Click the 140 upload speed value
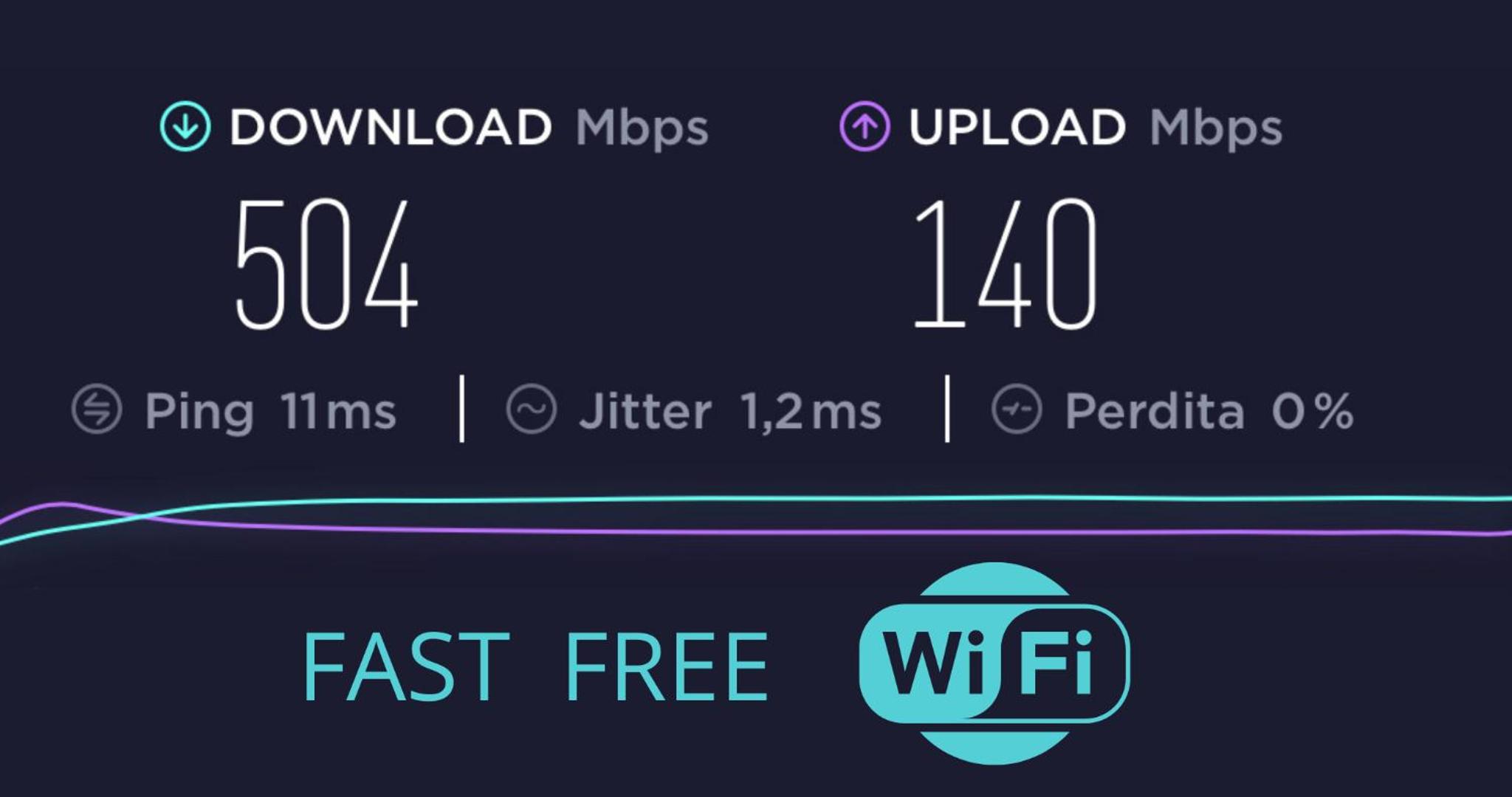 click(1006, 263)
